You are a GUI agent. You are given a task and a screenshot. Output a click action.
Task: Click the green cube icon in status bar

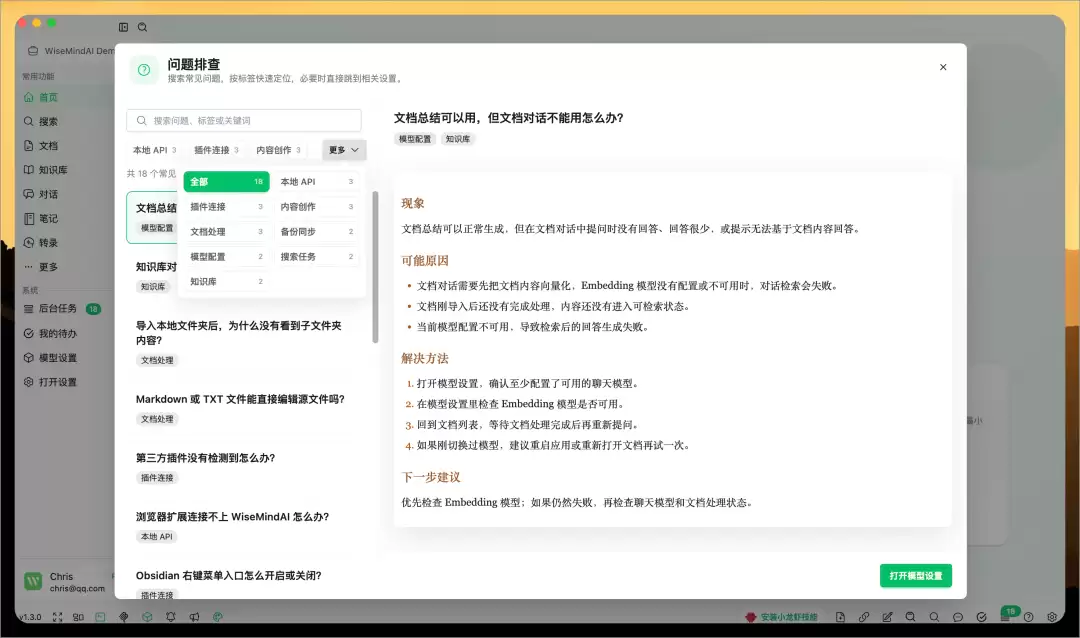click(147, 617)
